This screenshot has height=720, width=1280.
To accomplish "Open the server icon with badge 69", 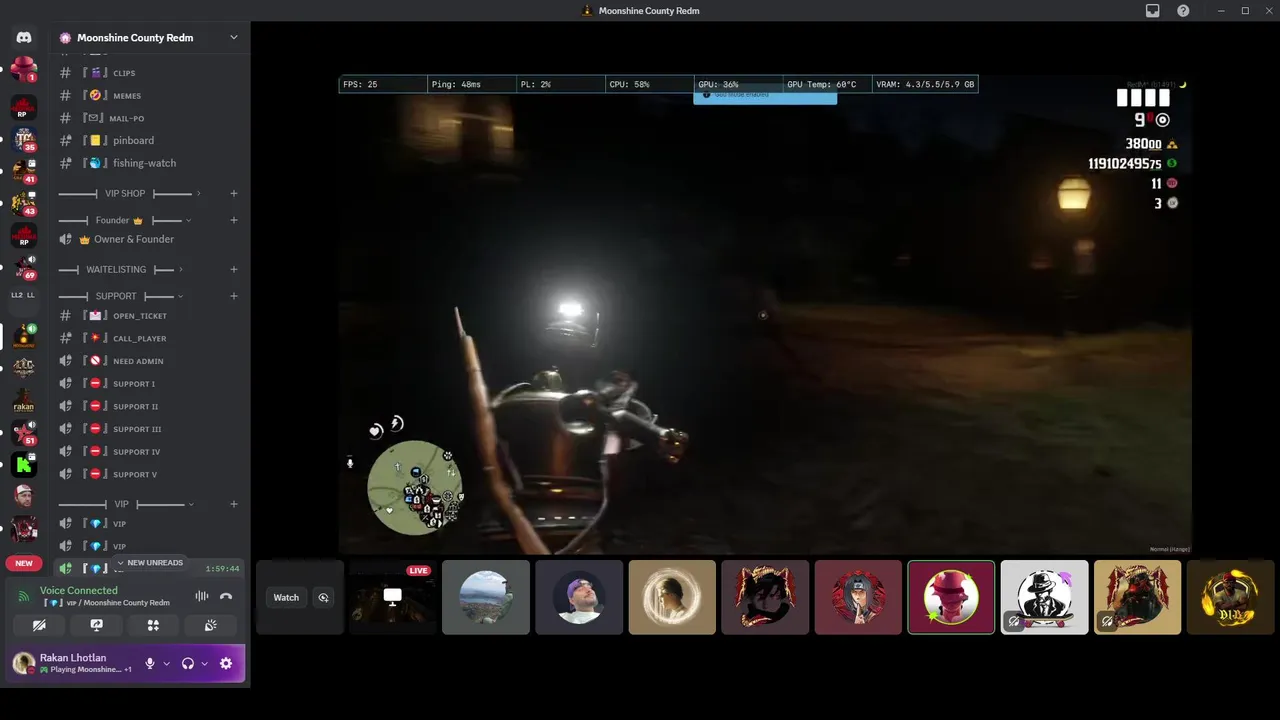I will [x=24, y=267].
